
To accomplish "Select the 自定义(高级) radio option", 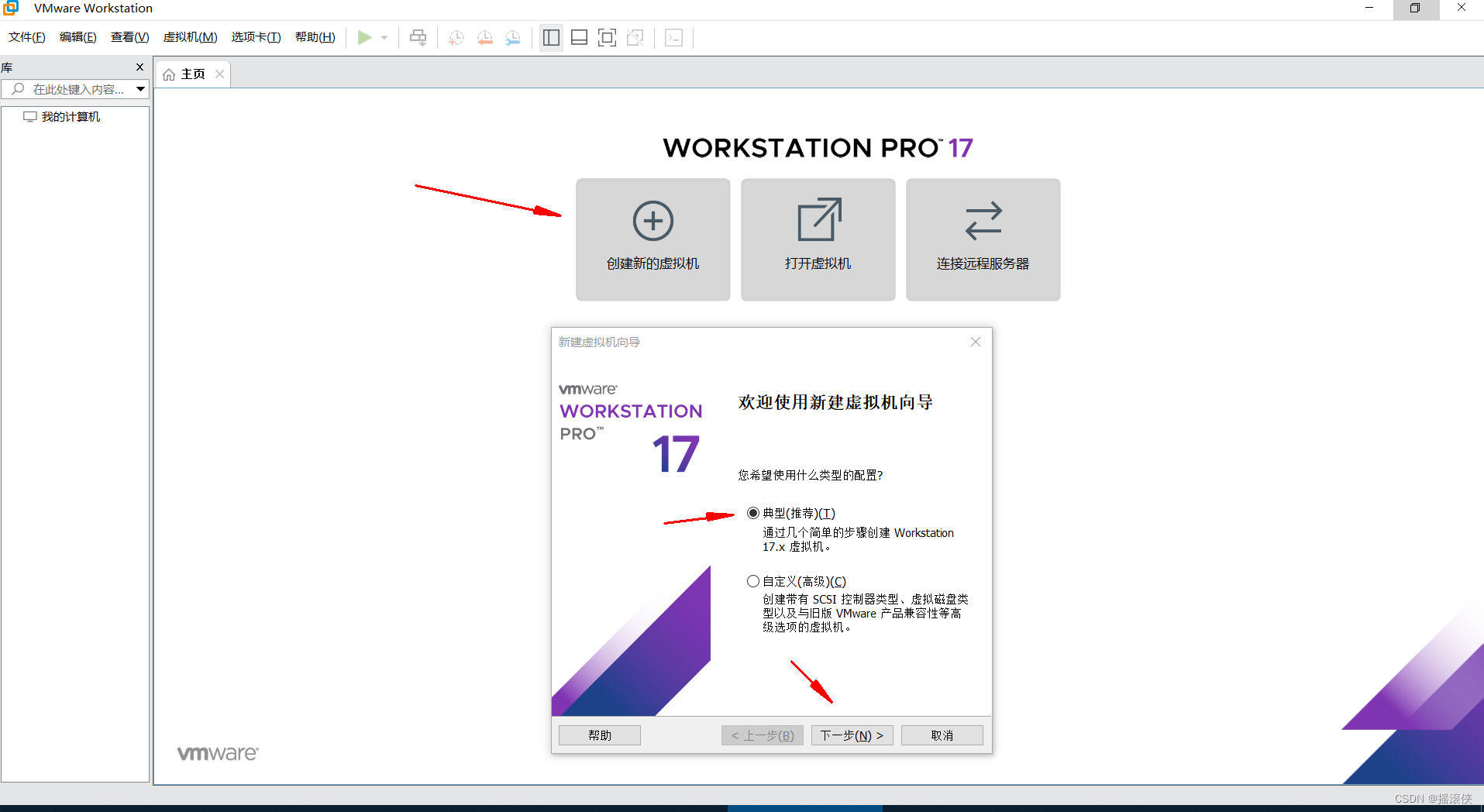I will 752,581.
